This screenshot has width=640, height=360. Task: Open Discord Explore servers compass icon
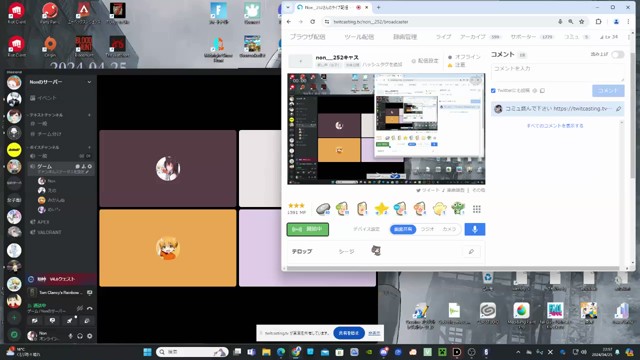click(14, 335)
